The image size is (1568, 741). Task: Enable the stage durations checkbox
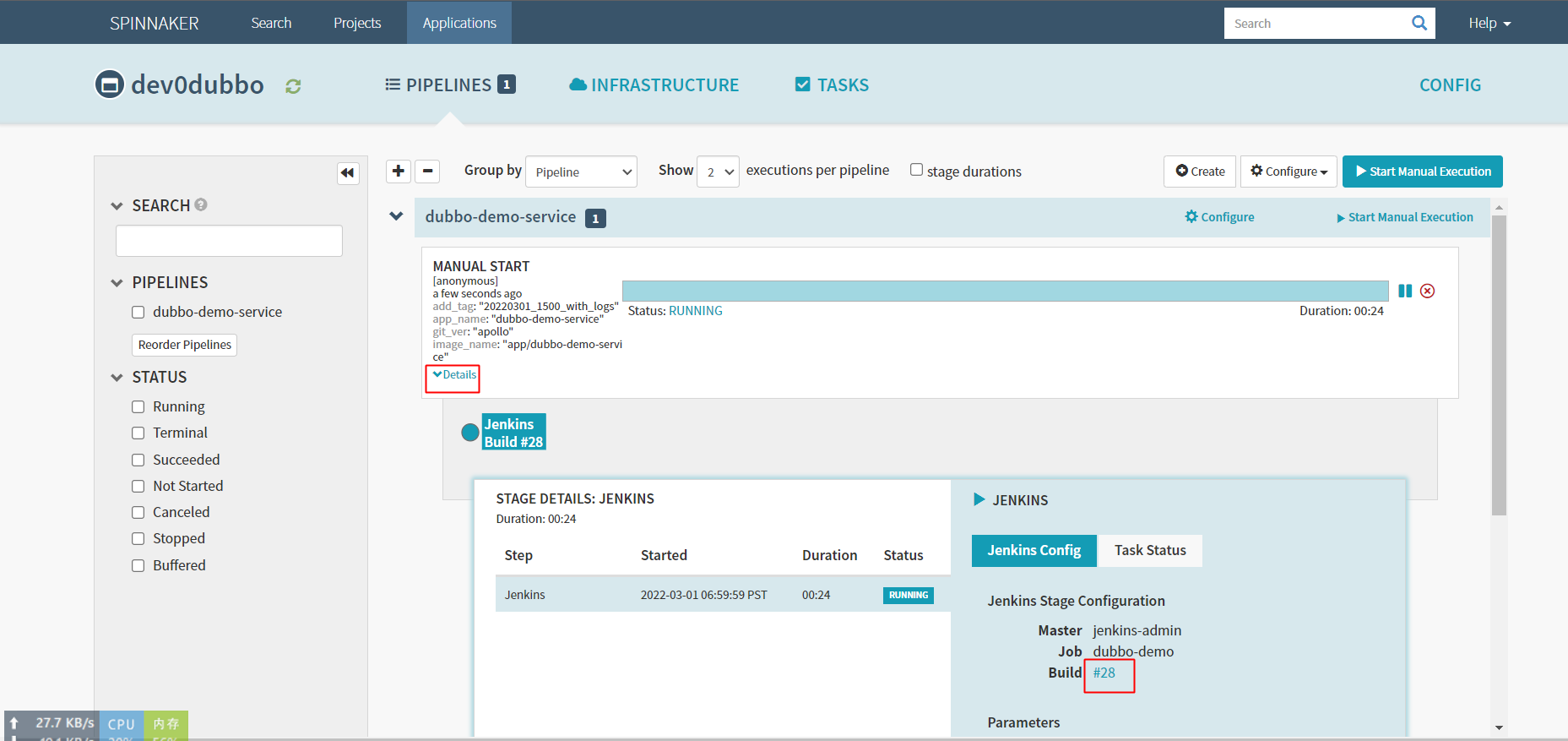916,170
